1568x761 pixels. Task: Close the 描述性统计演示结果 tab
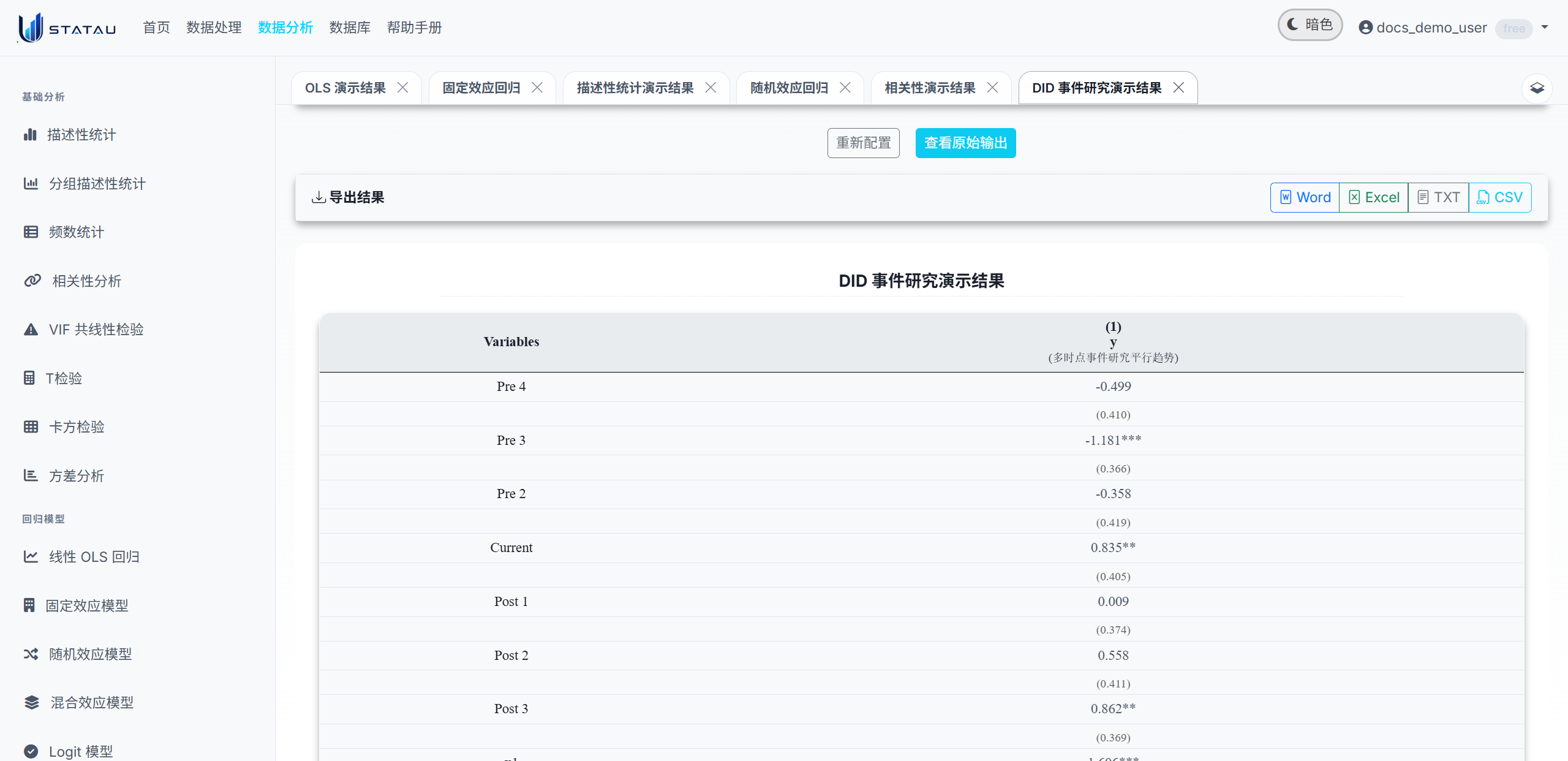(710, 88)
